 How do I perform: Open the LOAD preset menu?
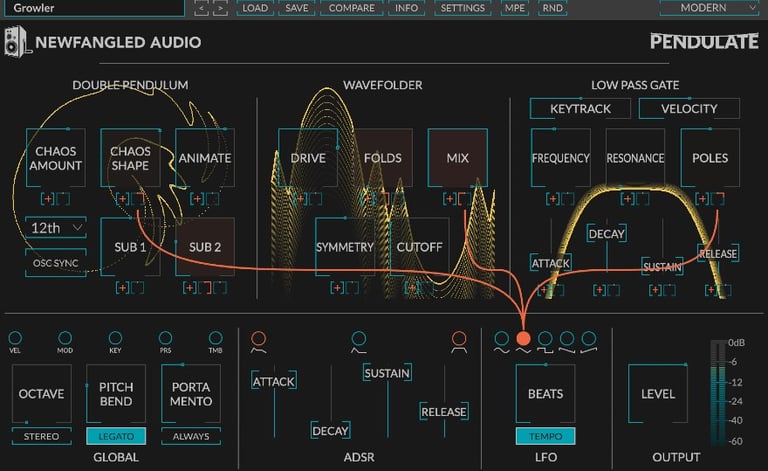click(255, 8)
